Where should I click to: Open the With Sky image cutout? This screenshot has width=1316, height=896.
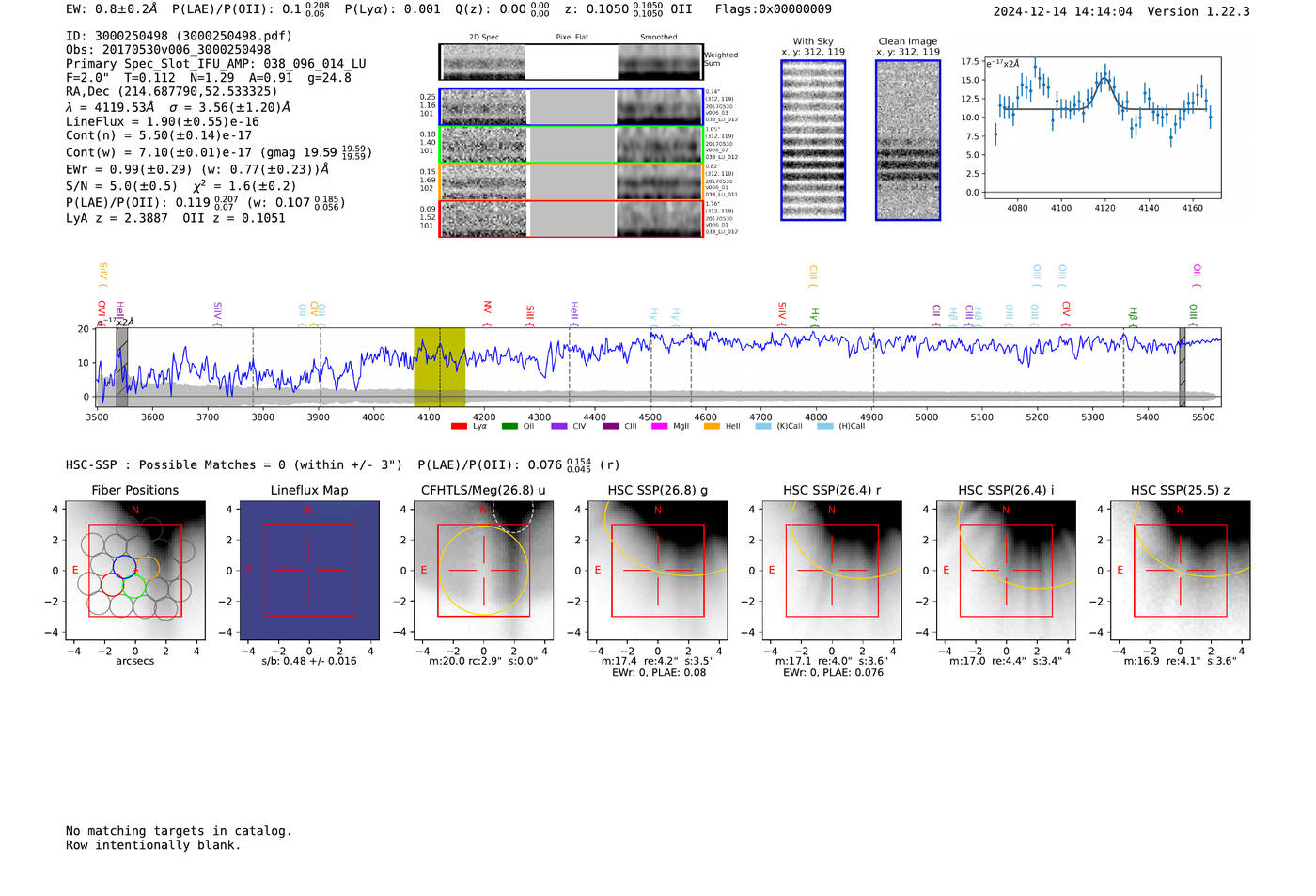(x=813, y=140)
